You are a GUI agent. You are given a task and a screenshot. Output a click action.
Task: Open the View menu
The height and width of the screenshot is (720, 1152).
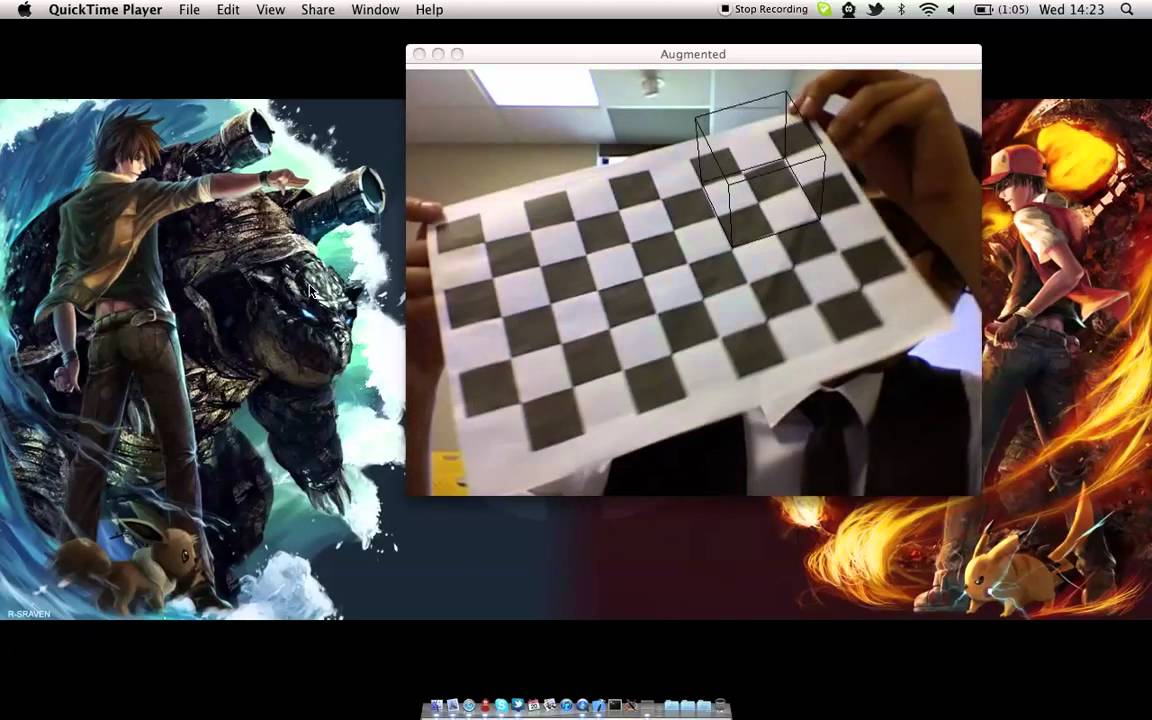(x=270, y=10)
